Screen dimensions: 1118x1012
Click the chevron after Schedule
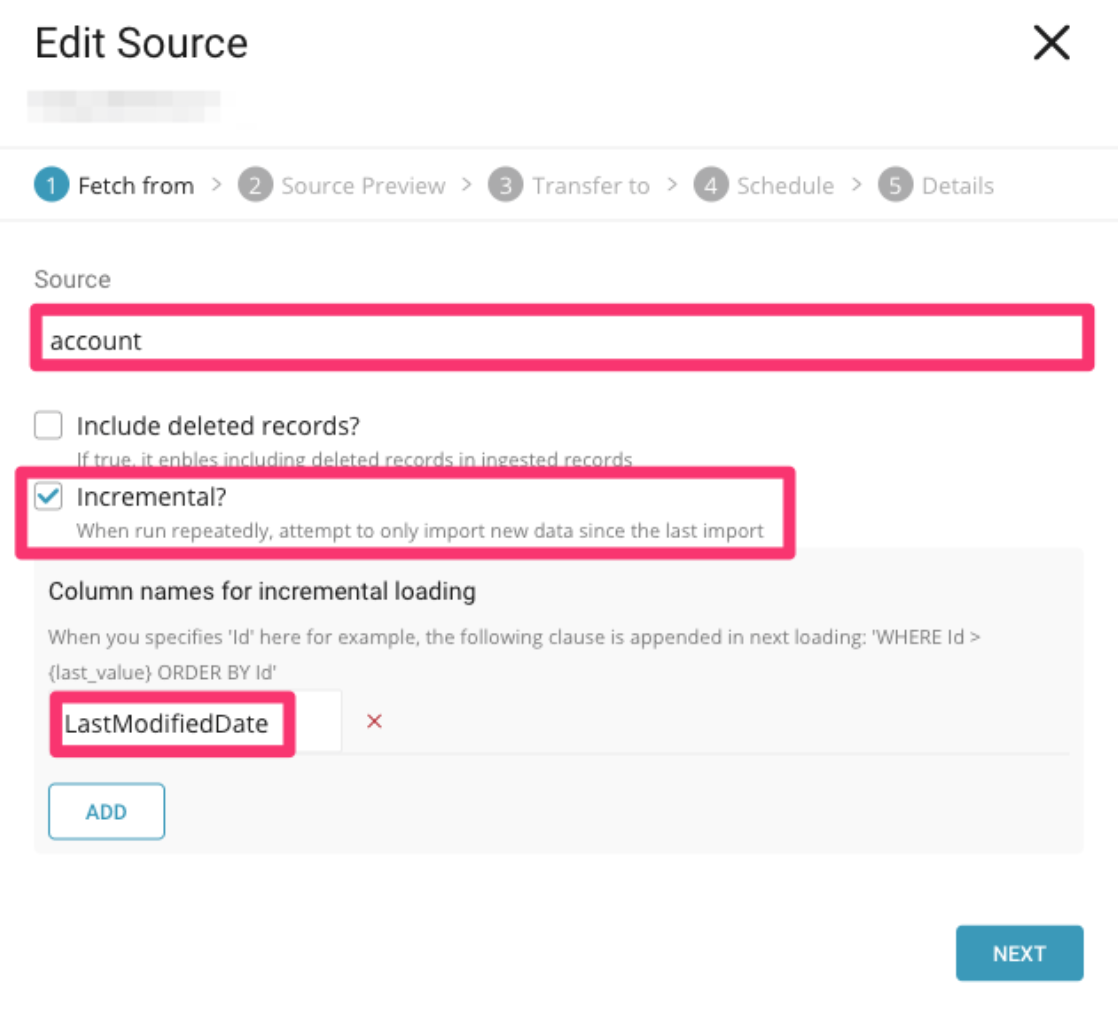(856, 185)
